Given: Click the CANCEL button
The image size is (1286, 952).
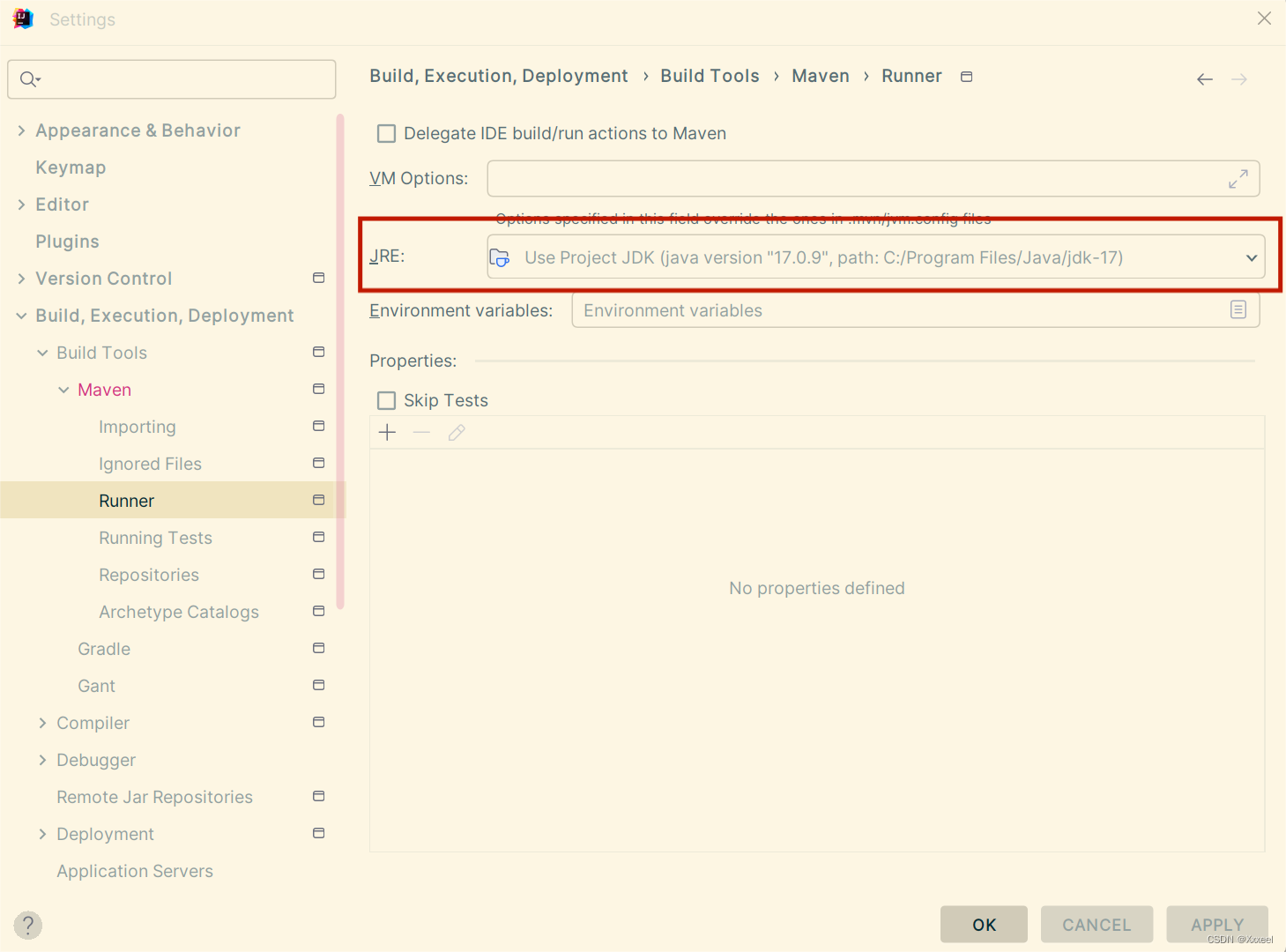Looking at the screenshot, I should pyautogui.click(x=1096, y=925).
